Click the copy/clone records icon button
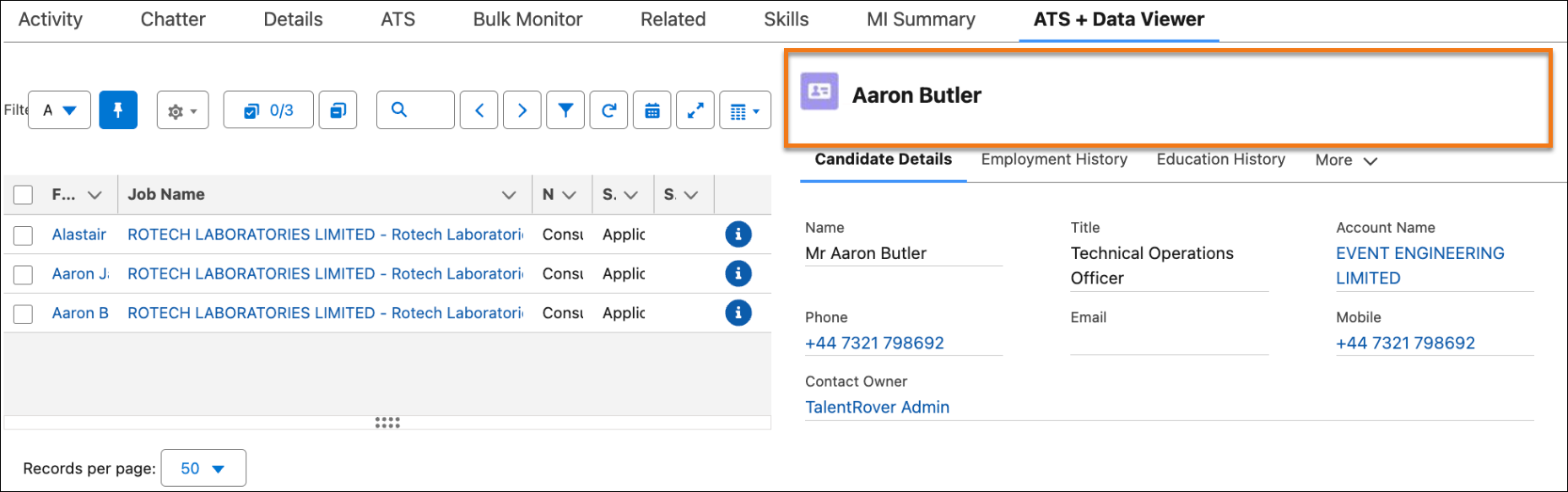Viewport: 1568px width, 492px height. tap(338, 110)
